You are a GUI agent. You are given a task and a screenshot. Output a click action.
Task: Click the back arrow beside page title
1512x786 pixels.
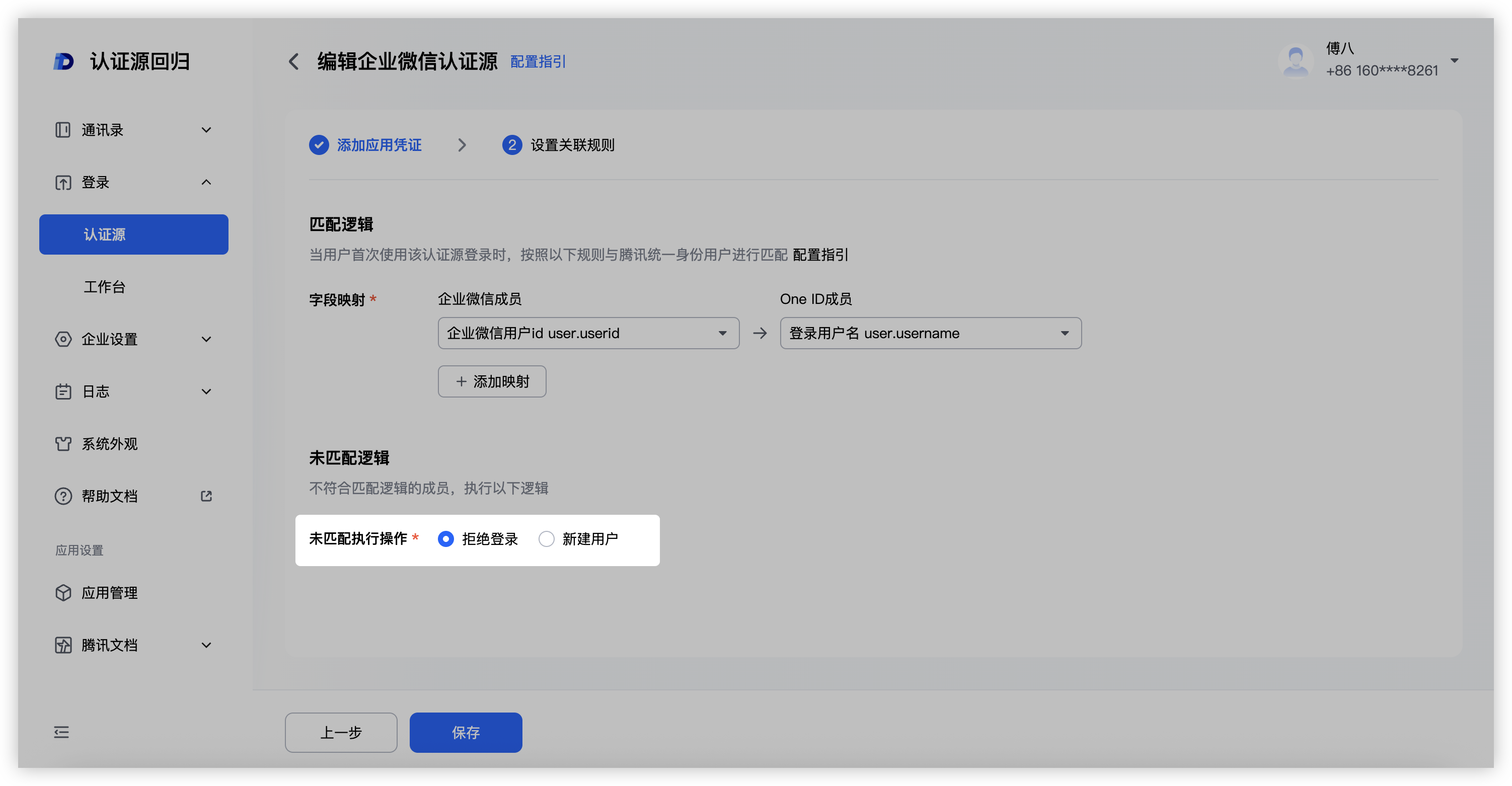coord(294,61)
